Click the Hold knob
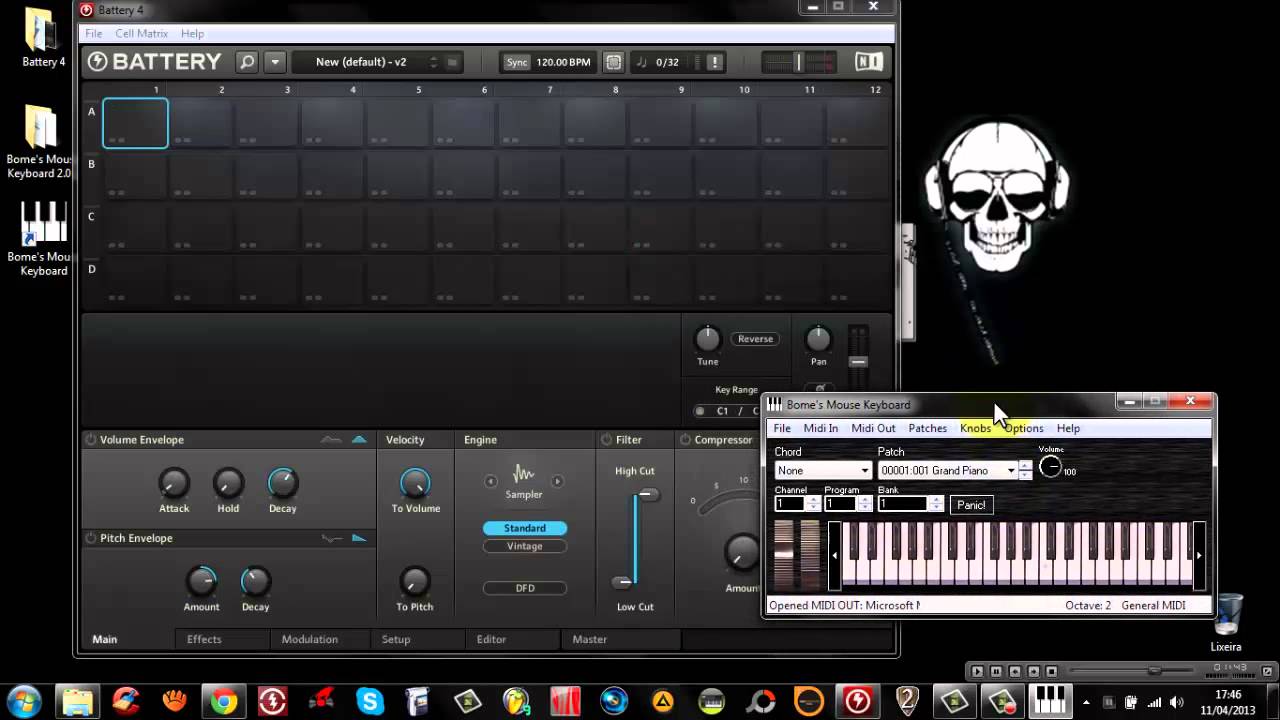The height and width of the screenshot is (720, 1280). pyautogui.click(x=228, y=484)
